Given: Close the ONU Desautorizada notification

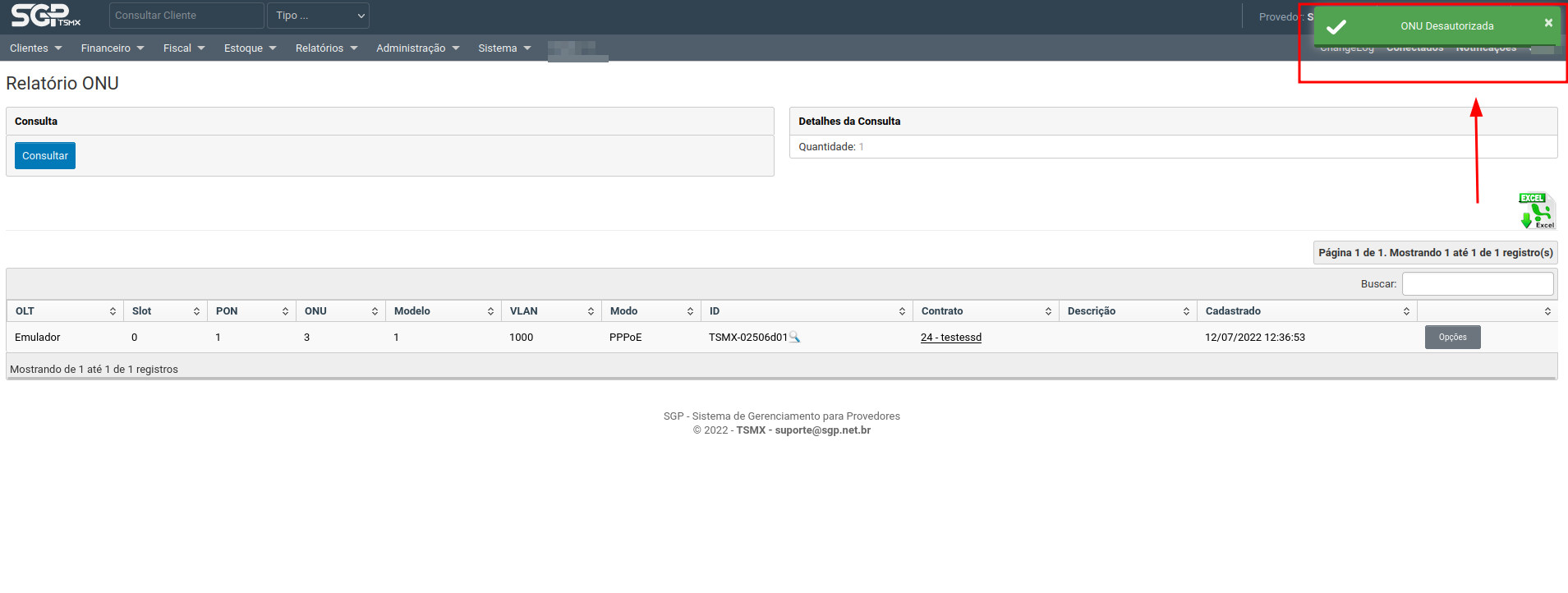Looking at the screenshot, I should [x=1548, y=23].
